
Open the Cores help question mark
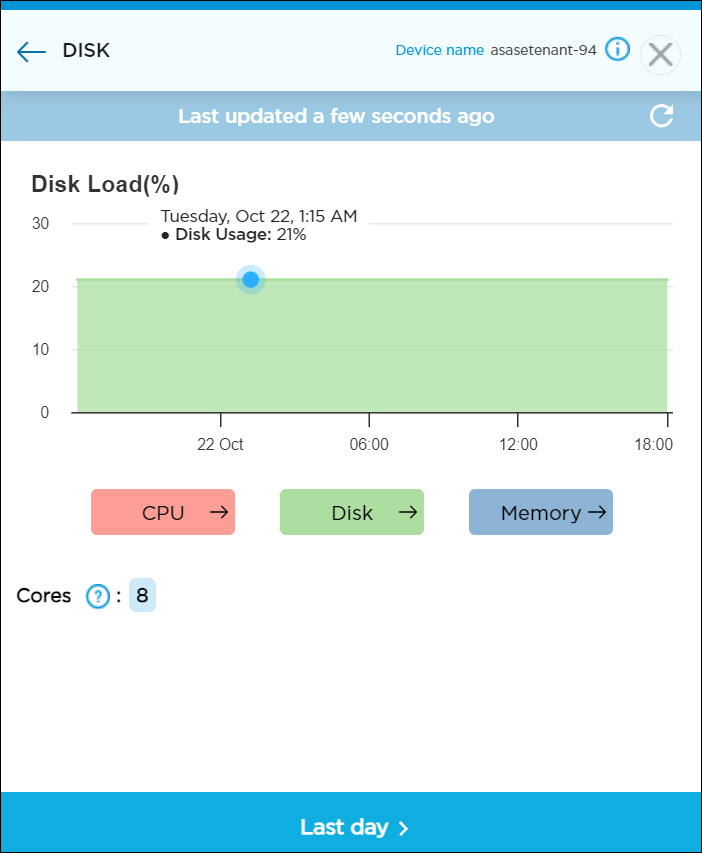(x=97, y=595)
